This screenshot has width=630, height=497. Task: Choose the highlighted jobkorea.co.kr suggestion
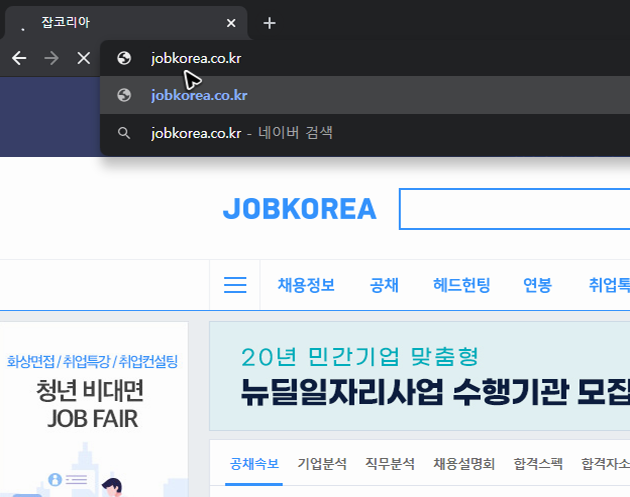365,95
